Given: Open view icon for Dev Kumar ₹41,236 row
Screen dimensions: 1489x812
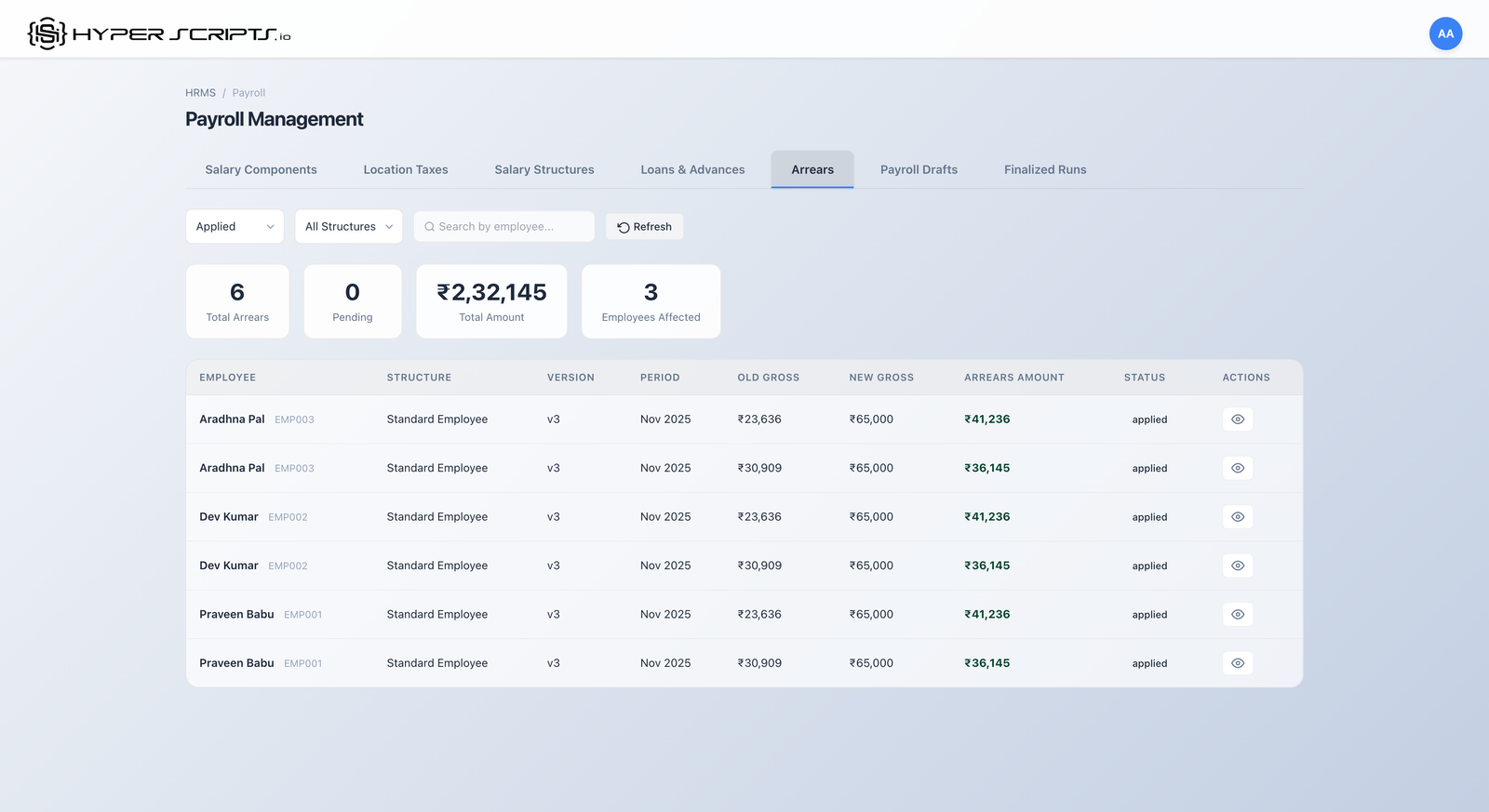Looking at the screenshot, I should click(x=1237, y=517).
